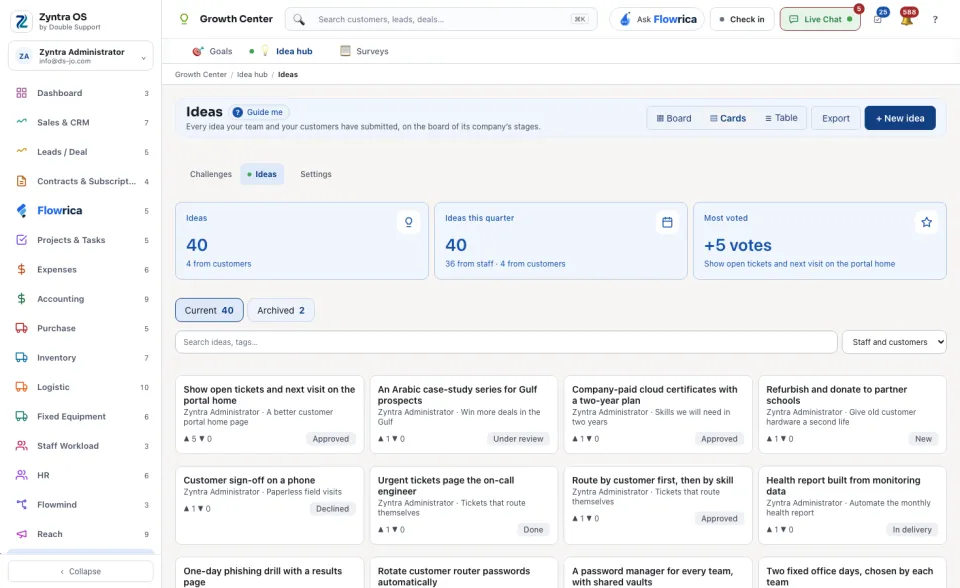Click the Purchase truck icon

(21, 328)
